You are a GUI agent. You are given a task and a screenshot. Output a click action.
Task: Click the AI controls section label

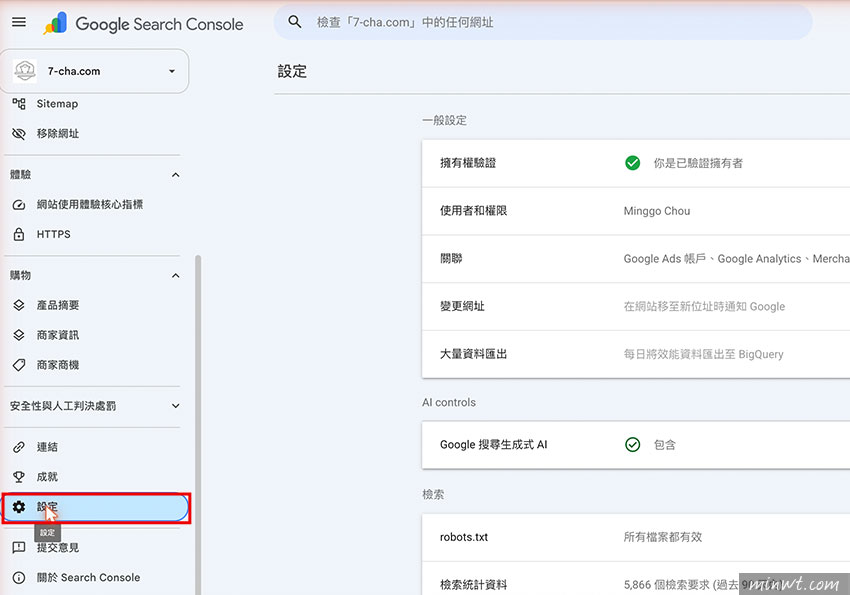point(449,402)
